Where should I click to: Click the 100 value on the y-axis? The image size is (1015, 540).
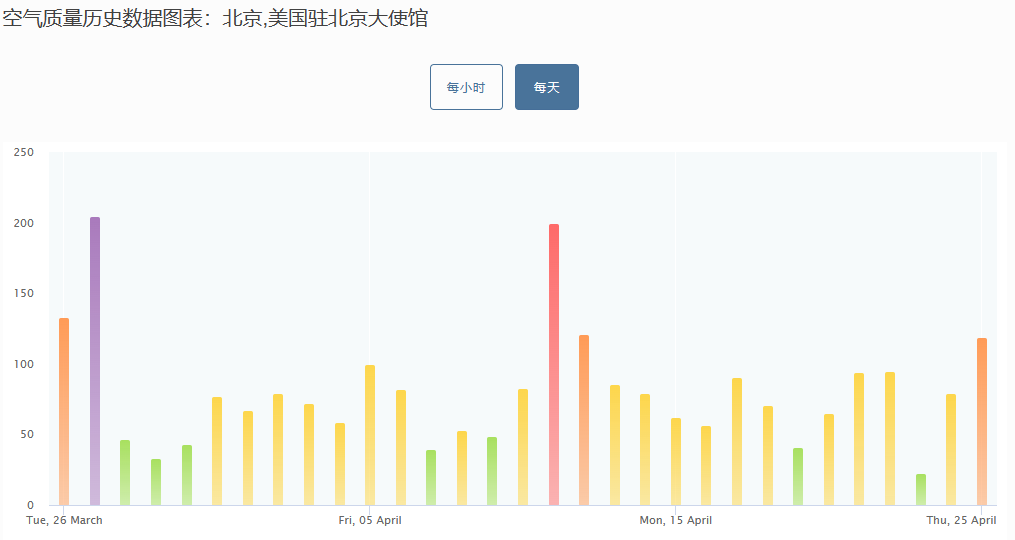point(23,364)
